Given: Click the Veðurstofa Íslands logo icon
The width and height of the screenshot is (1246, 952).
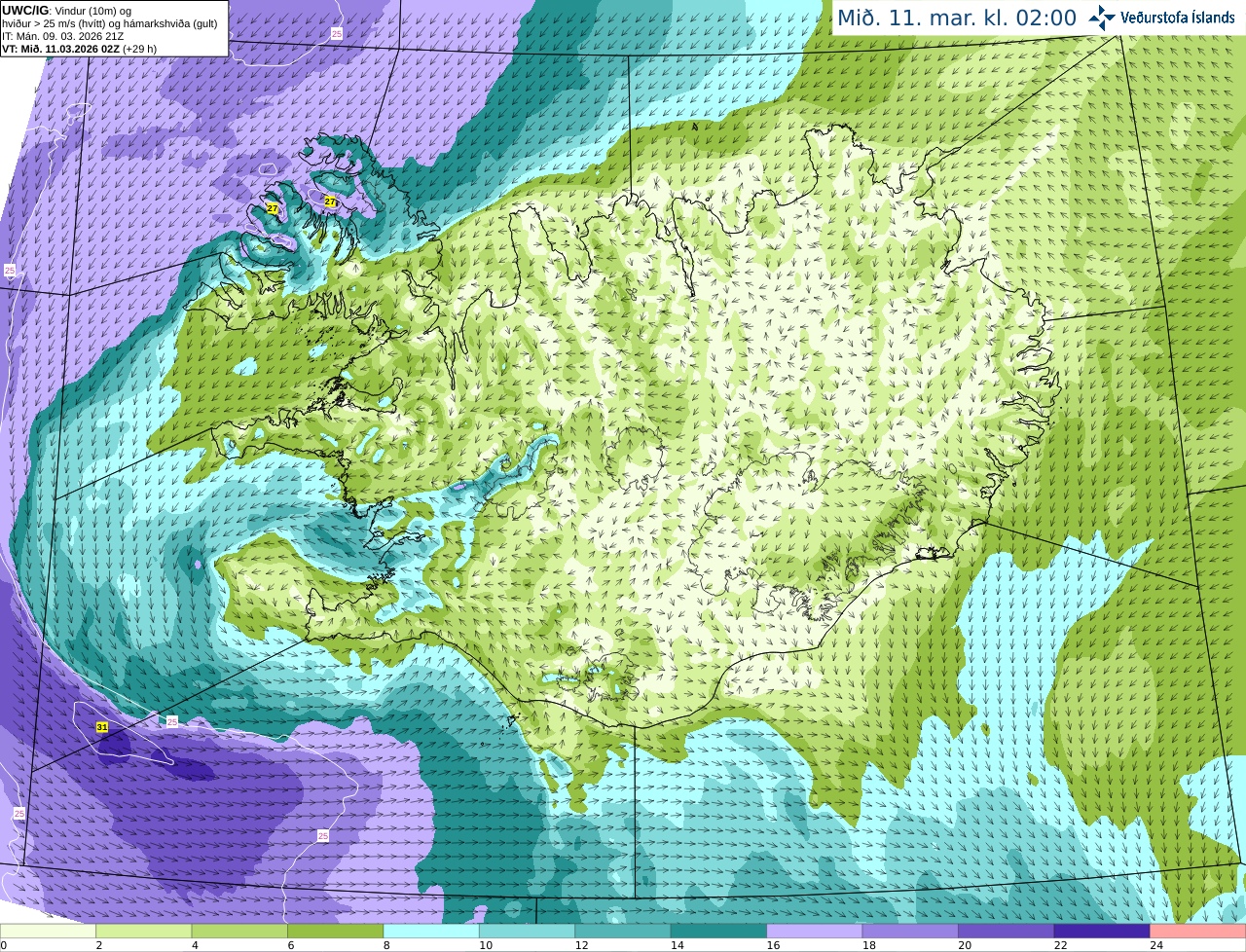Looking at the screenshot, I should (x=1102, y=17).
